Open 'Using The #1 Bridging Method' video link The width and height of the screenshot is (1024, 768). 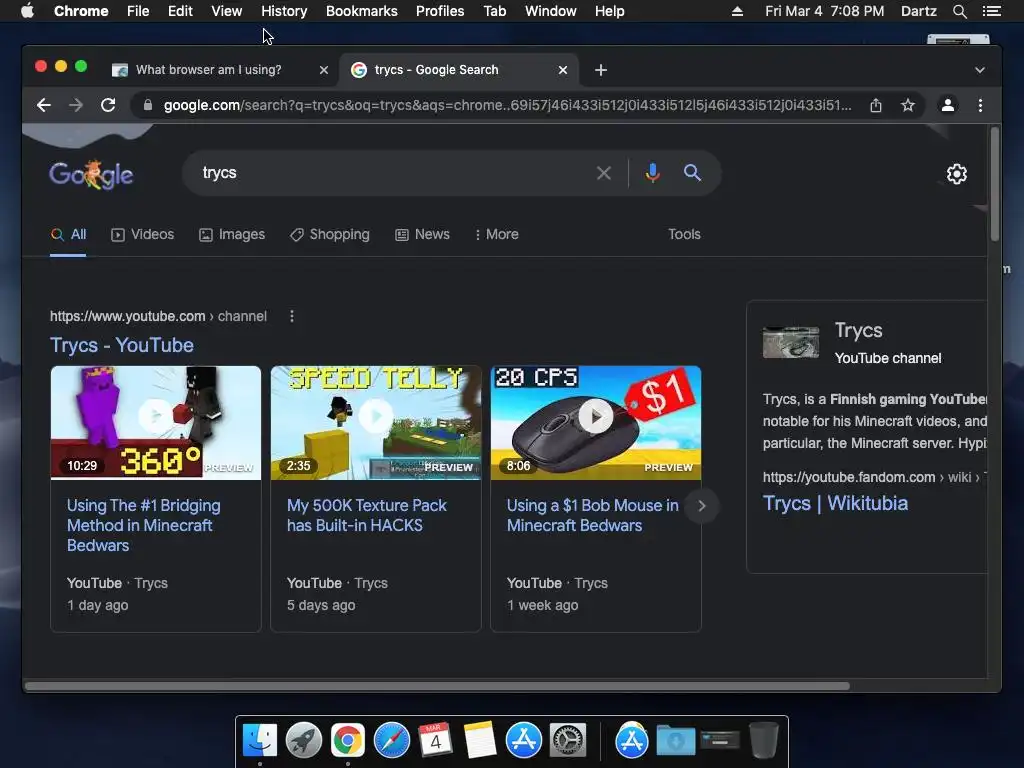144,525
